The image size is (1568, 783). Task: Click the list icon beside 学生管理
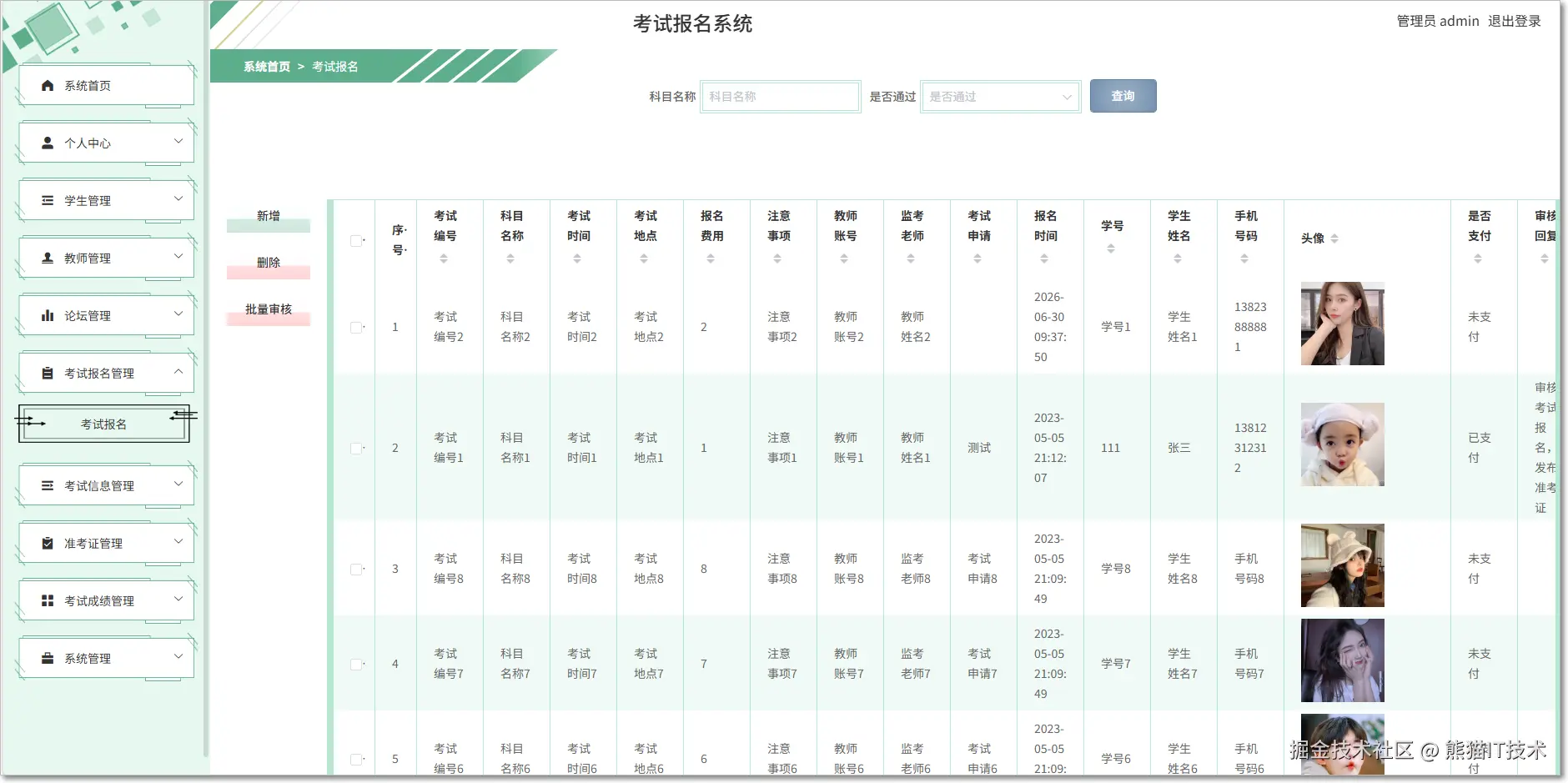(48, 200)
